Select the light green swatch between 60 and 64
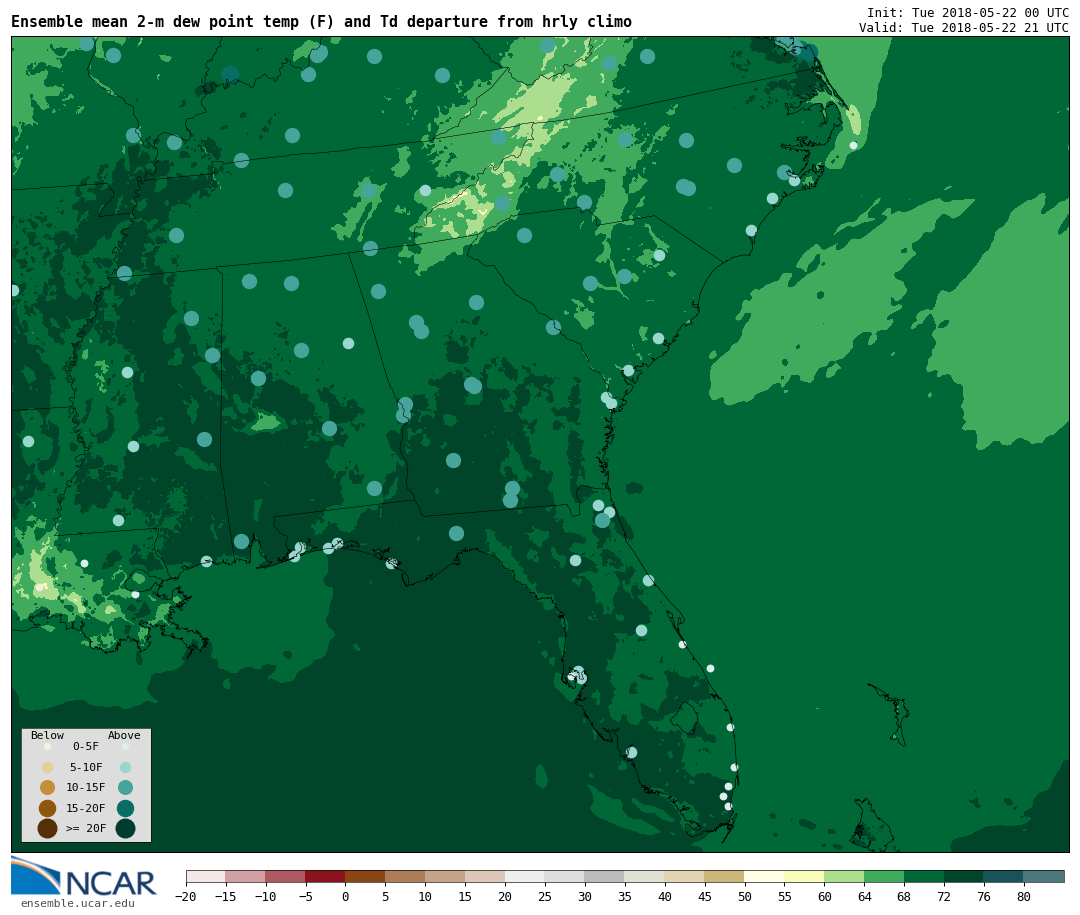1080x915 pixels. point(845,876)
